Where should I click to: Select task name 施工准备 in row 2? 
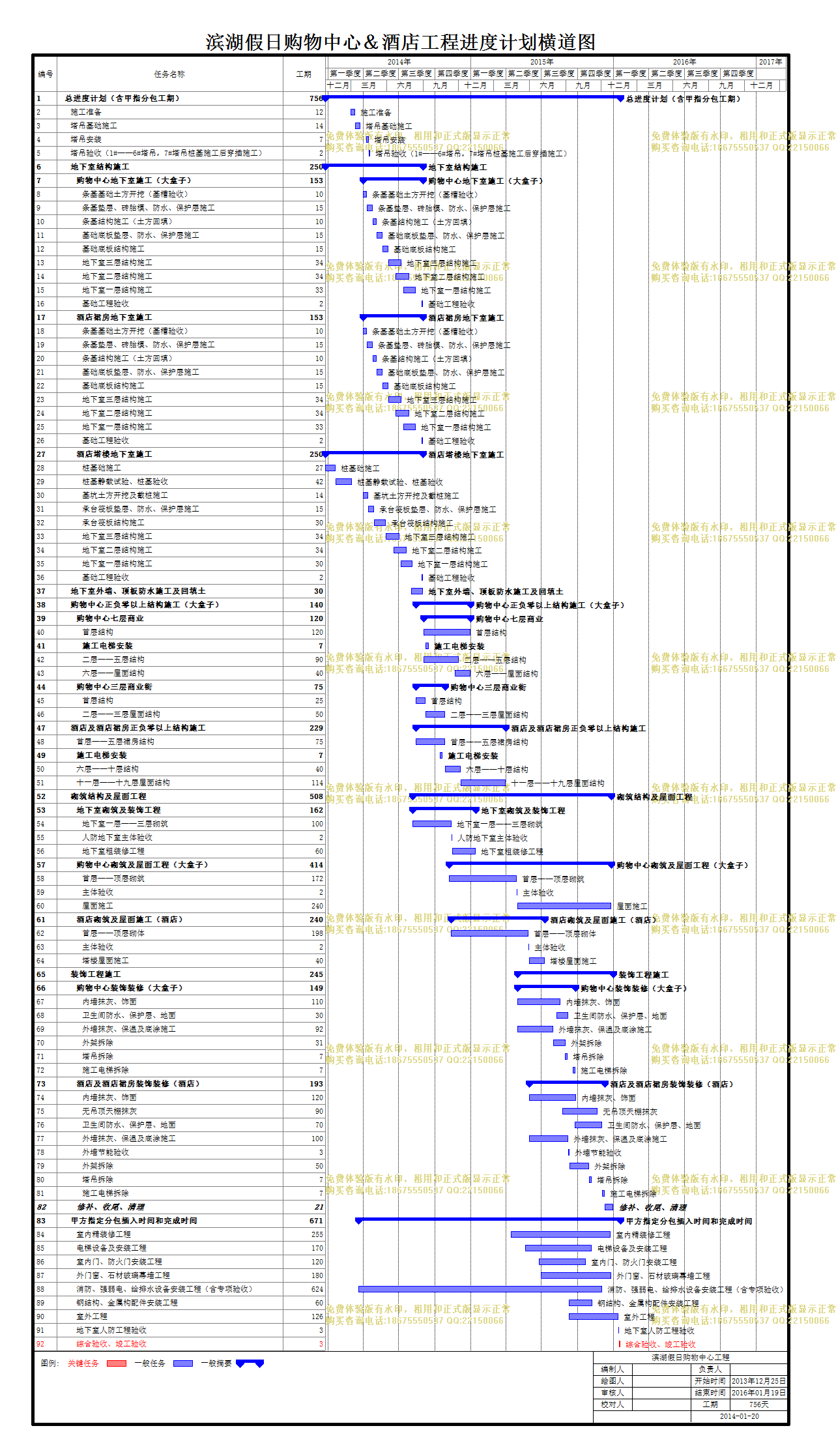pos(86,112)
